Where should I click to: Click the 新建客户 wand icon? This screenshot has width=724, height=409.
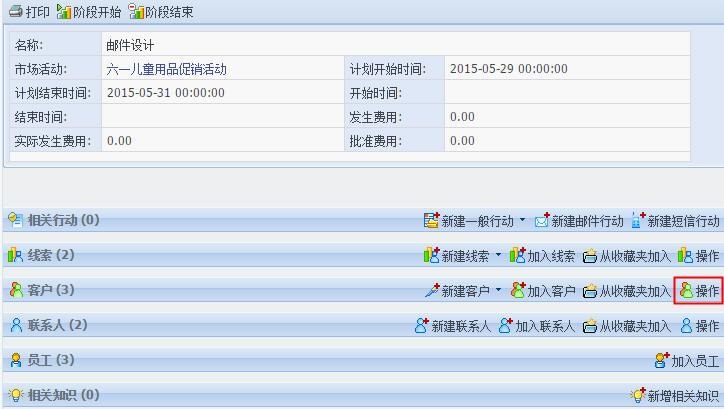[432, 290]
